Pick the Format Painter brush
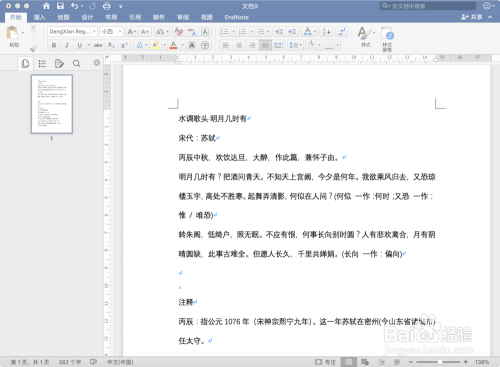The image size is (500, 367). [x=33, y=49]
